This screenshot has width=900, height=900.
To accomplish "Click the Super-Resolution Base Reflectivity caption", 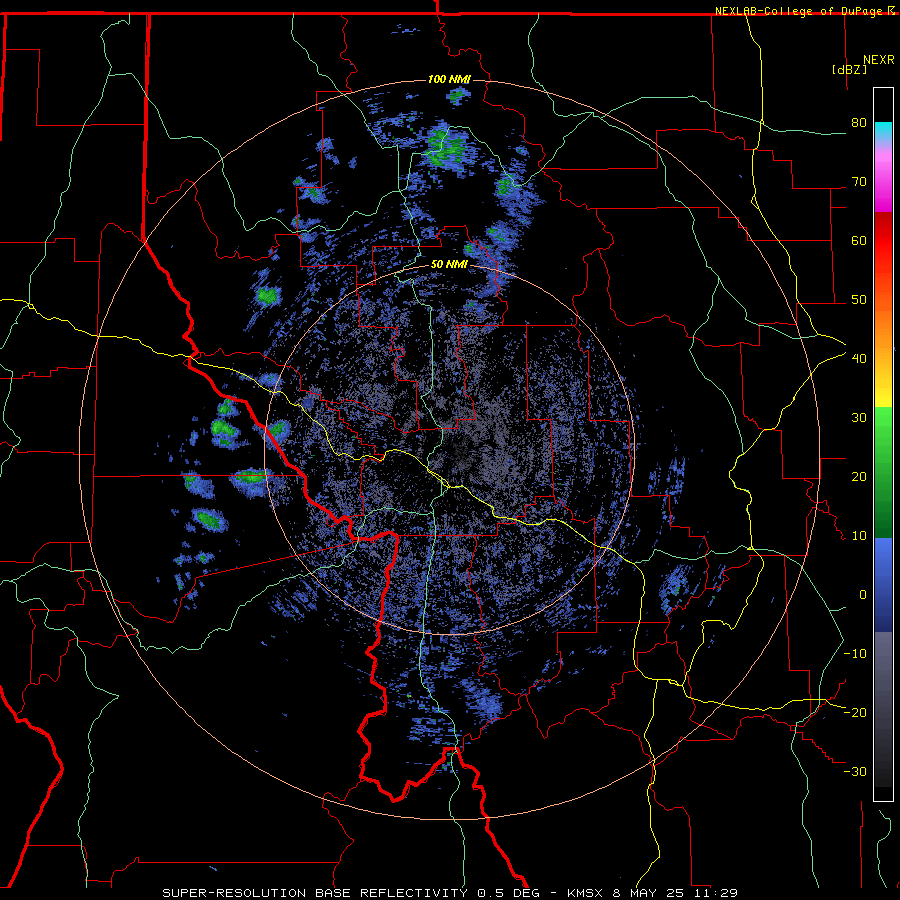I will (x=449, y=893).
